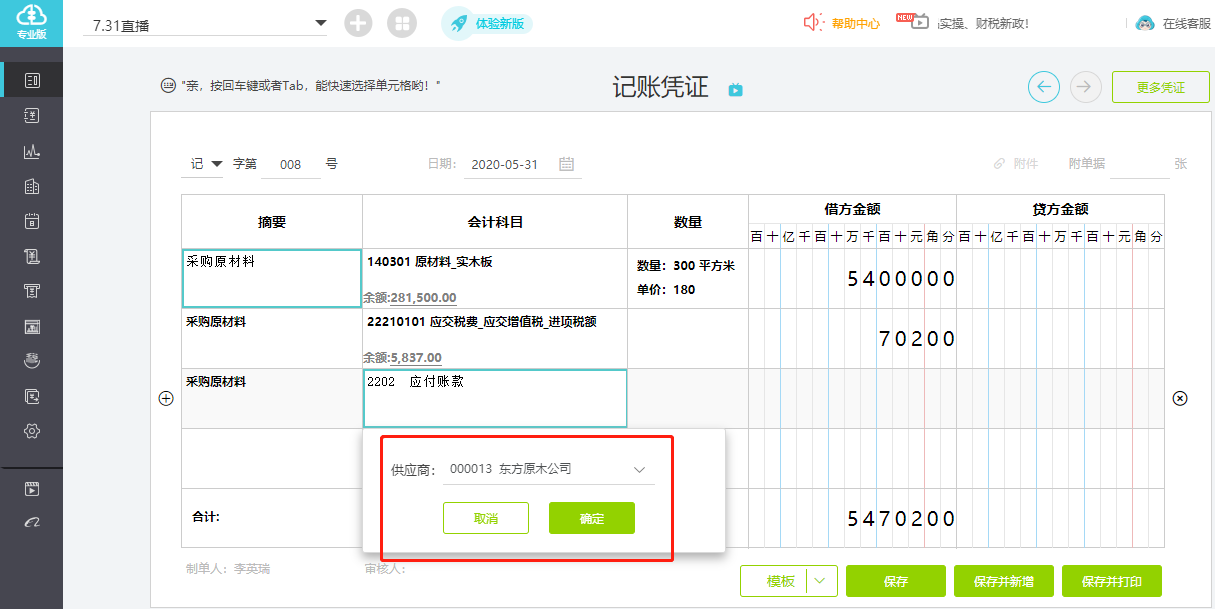Click the NEW video icon beside 实操、财税新政

pos(914,21)
